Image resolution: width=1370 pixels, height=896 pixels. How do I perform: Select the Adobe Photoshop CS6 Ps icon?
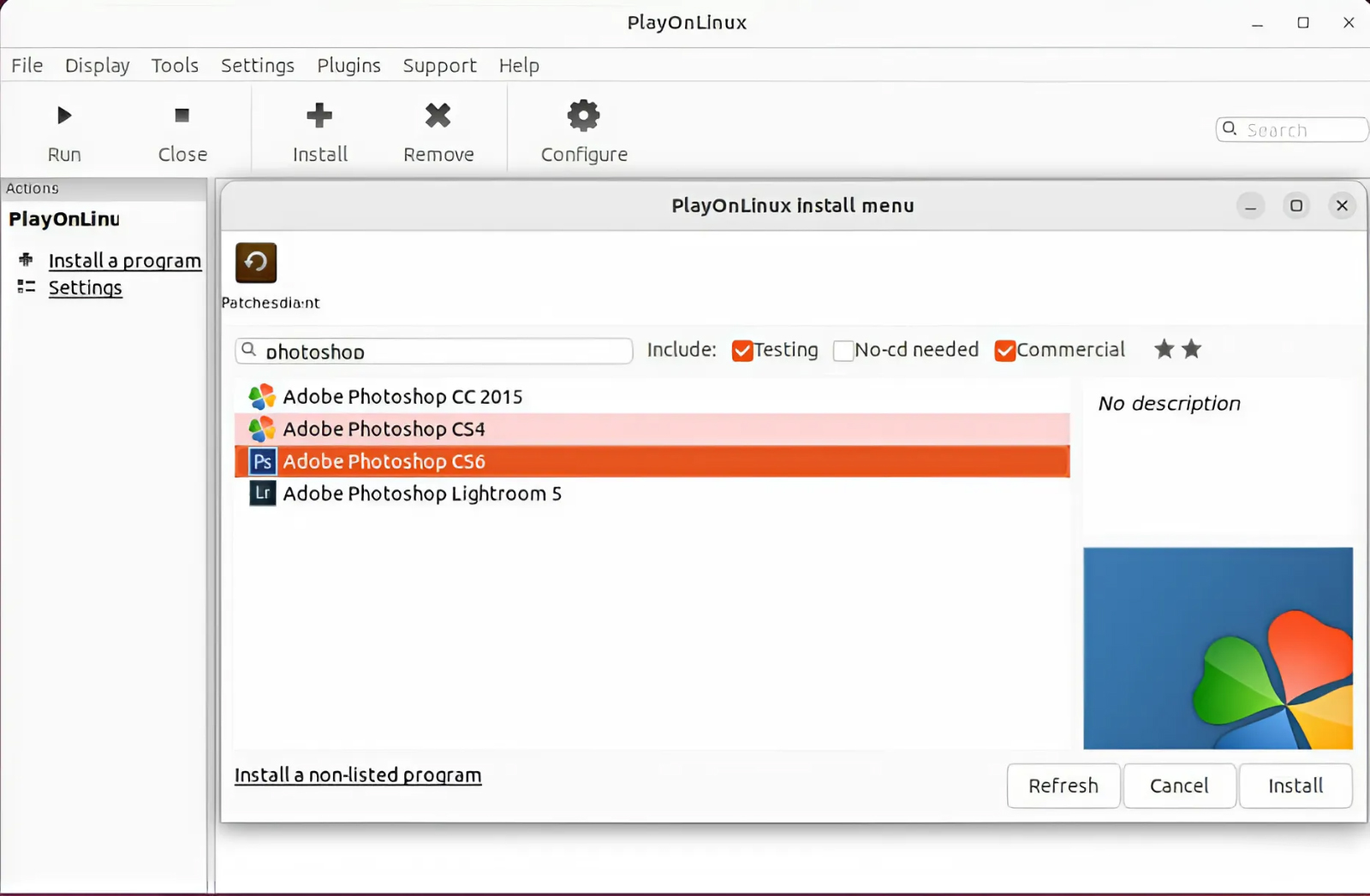click(262, 461)
